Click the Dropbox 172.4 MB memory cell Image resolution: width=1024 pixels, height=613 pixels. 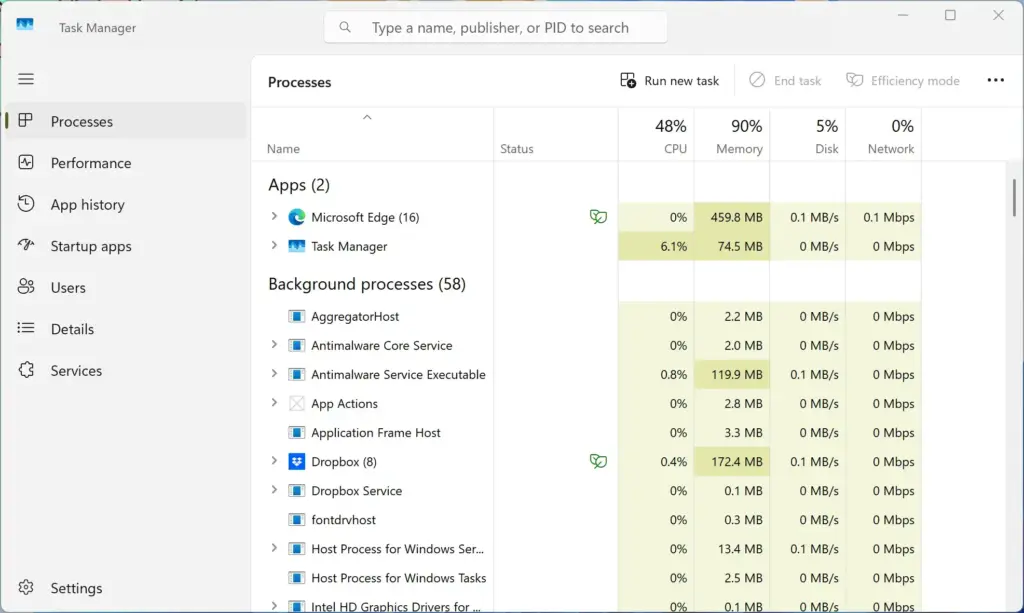pos(732,462)
